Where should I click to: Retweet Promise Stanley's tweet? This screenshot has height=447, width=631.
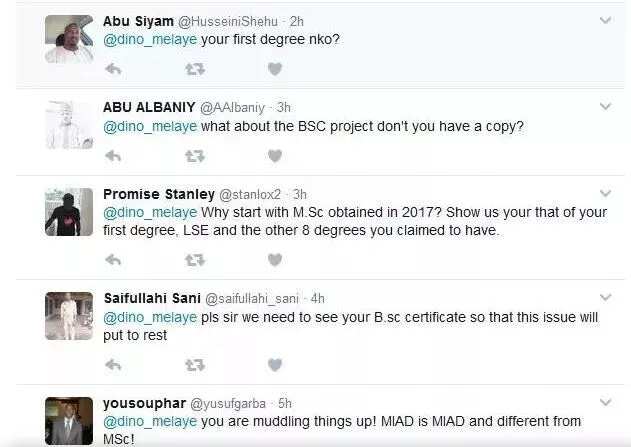(x=195, y=260)
